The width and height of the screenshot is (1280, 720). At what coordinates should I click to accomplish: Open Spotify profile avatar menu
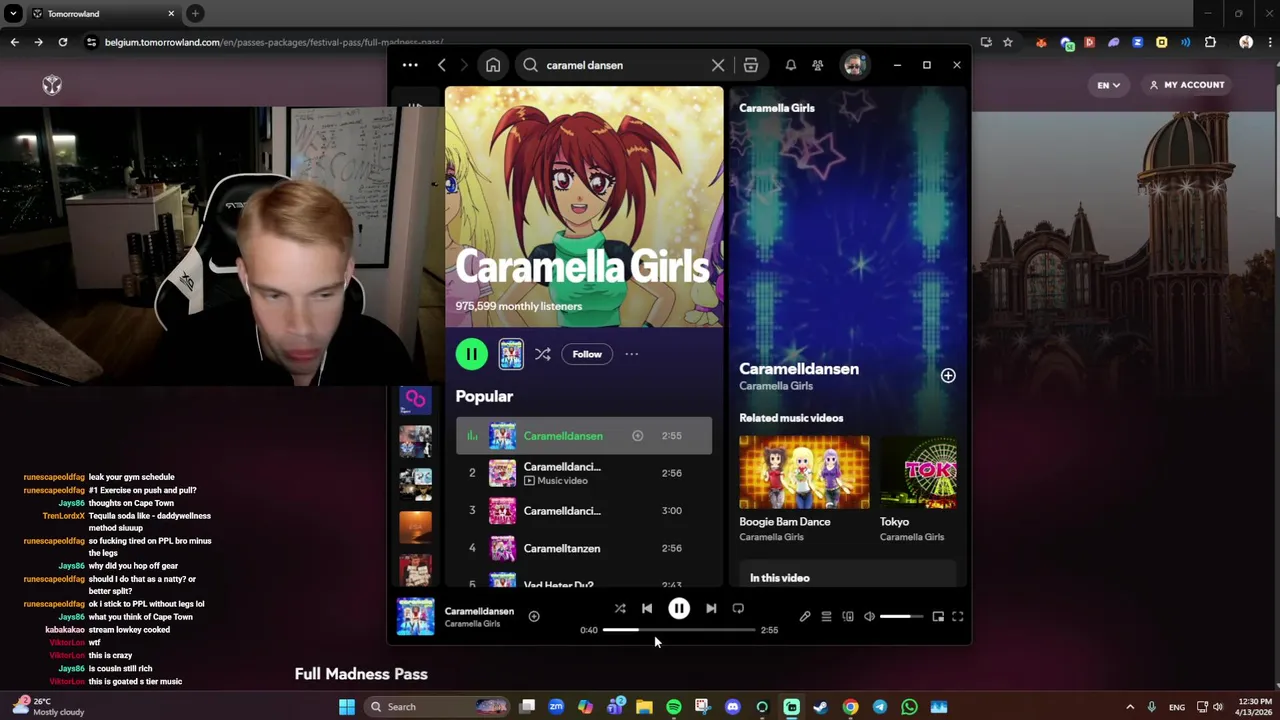[x=854, y=65]
